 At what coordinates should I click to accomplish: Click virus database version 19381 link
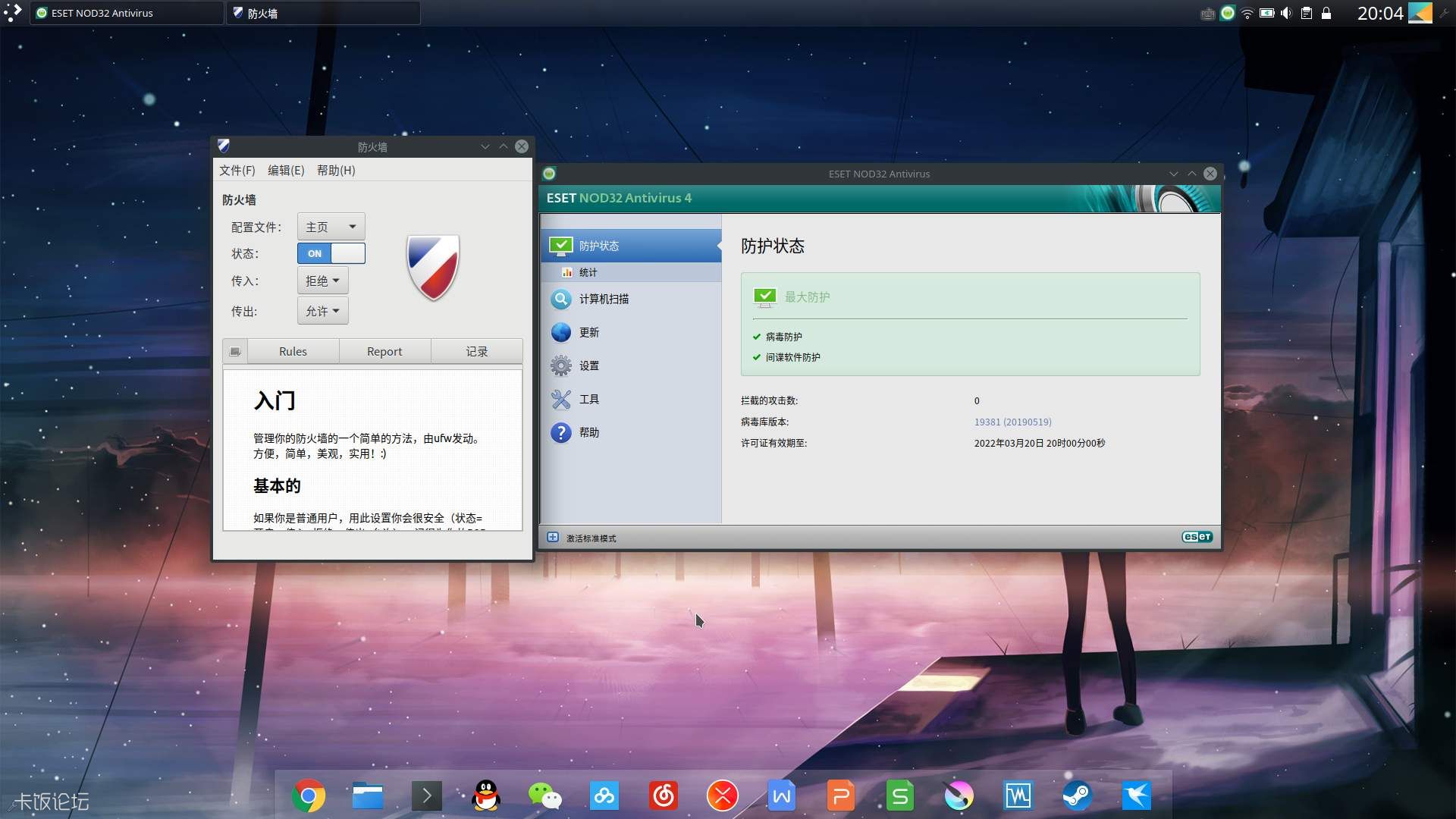1012,422
